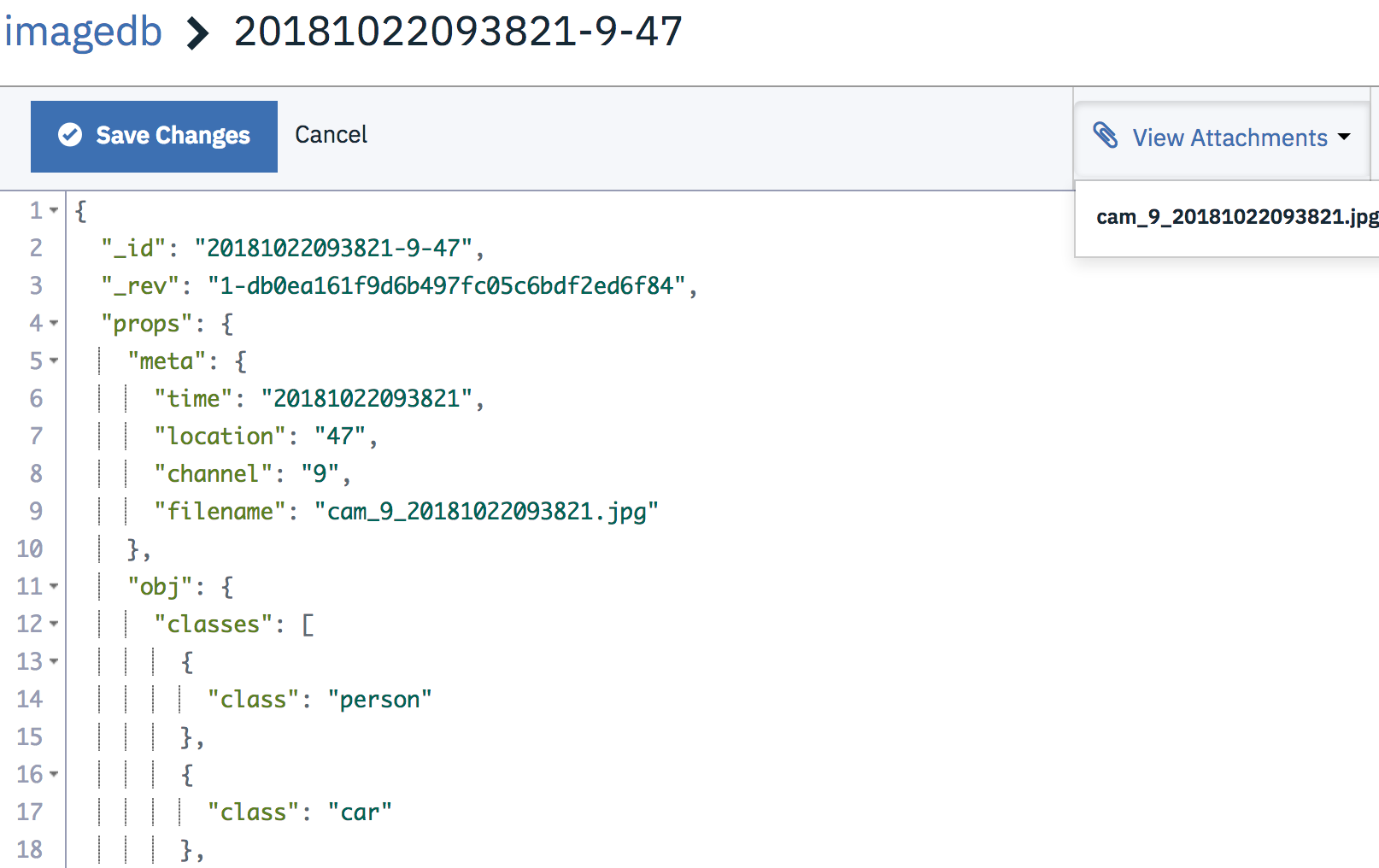Viewport: 1379px width, 868px height.
Task: Collapse the obj fold at line 11
Action: click(54, 586)
